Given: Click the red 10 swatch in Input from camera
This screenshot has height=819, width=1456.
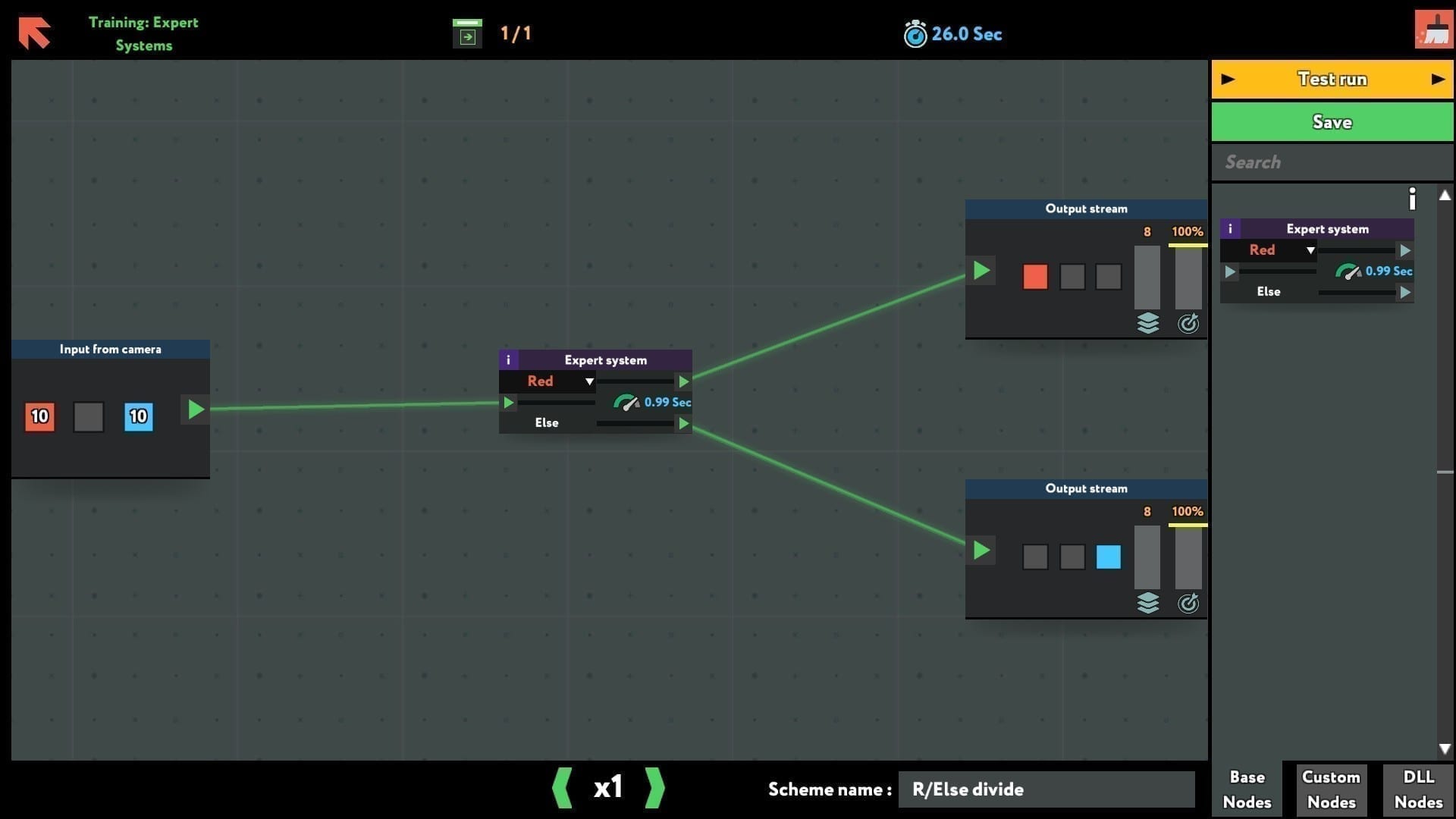Looking at the screenshot, I should (x=40, y=416).
